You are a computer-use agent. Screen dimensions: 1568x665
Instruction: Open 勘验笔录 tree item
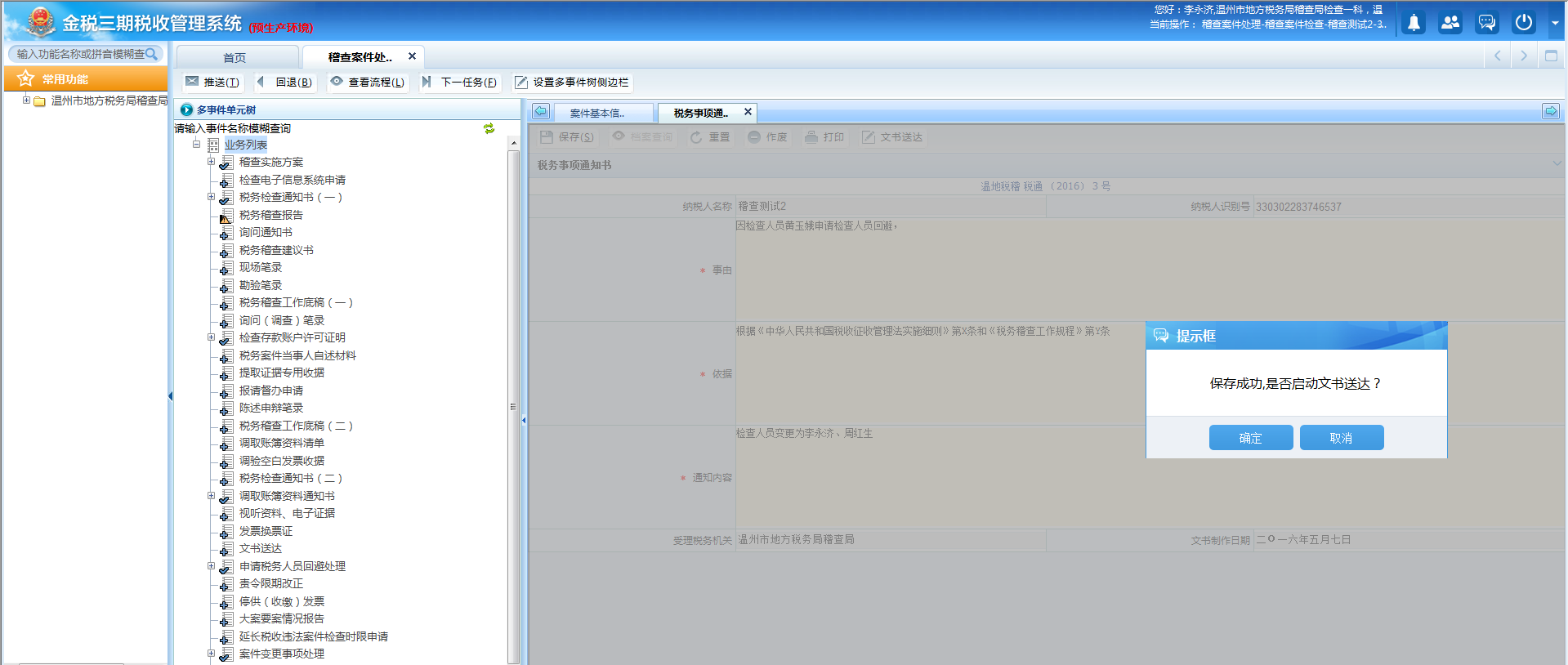click(x=260, y=285)
